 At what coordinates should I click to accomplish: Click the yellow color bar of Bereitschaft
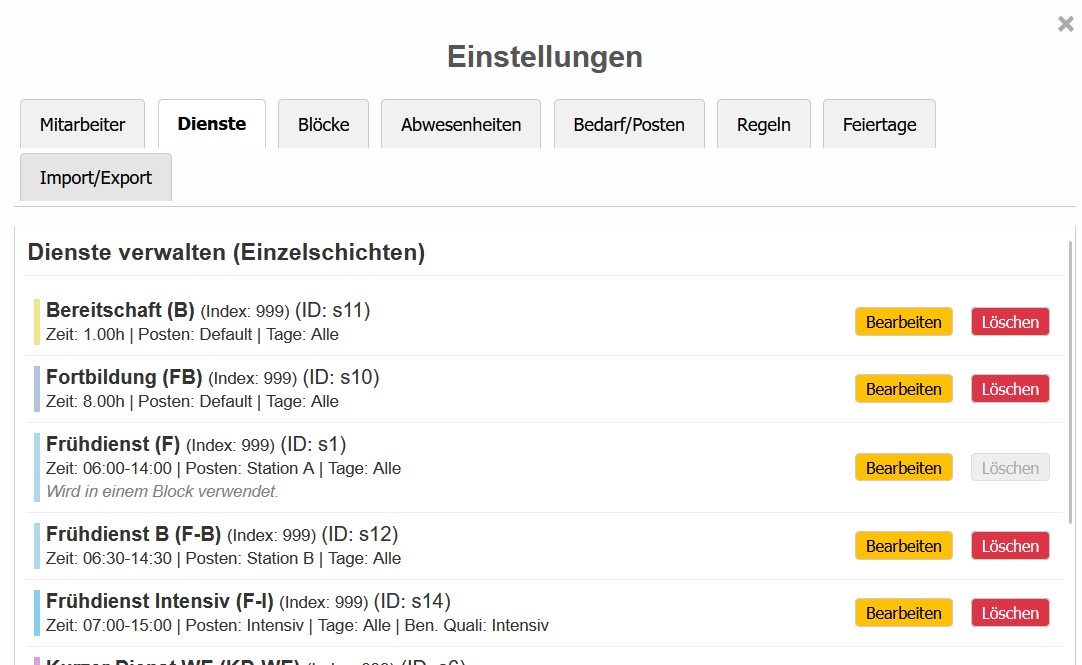tap(37, 322)
